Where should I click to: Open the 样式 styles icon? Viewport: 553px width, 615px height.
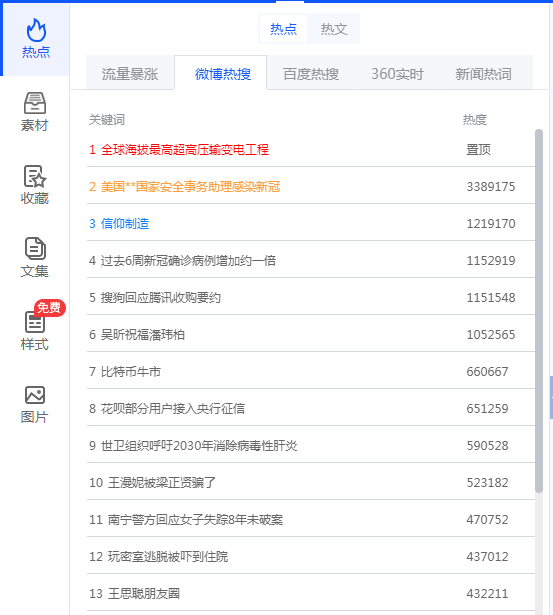point(35,322)
